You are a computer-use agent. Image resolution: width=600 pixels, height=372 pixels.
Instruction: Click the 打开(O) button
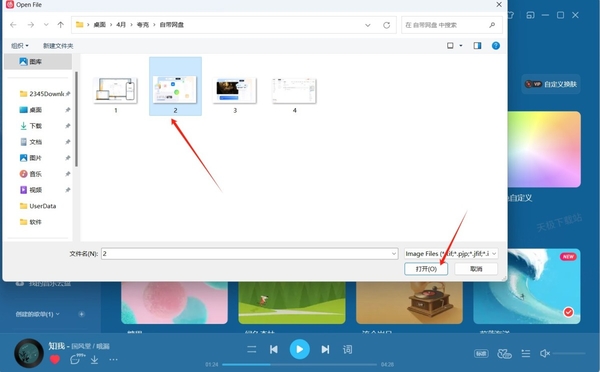[x=426, y=269]
